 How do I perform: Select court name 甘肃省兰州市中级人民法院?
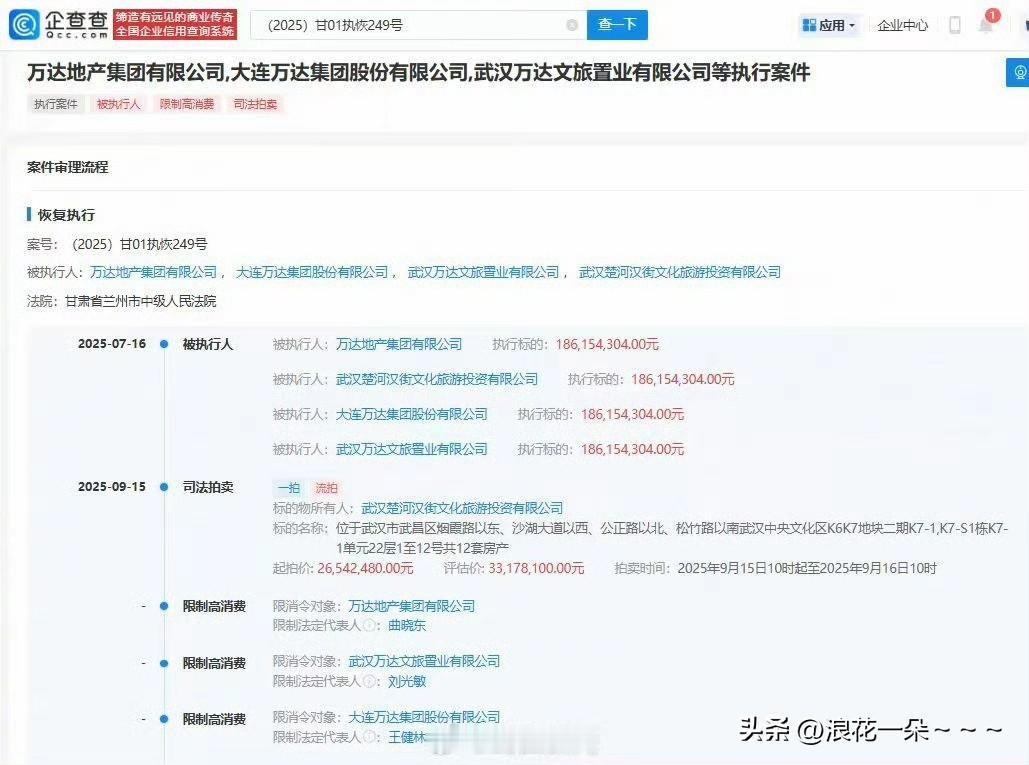tap(140, 301)
